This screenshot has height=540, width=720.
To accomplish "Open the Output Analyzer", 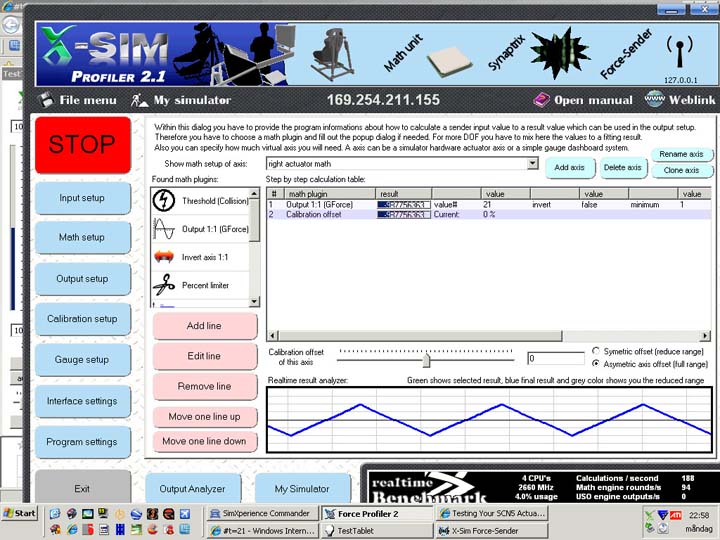I will (x=192, y=489).
